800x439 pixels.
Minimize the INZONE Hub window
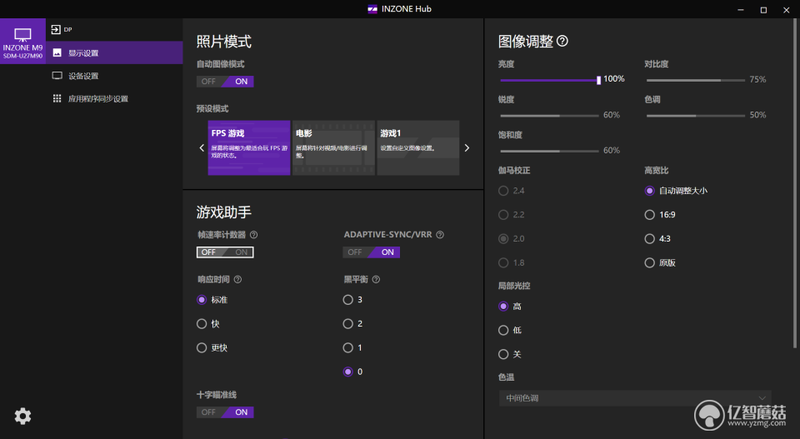[x=740, y=9]
